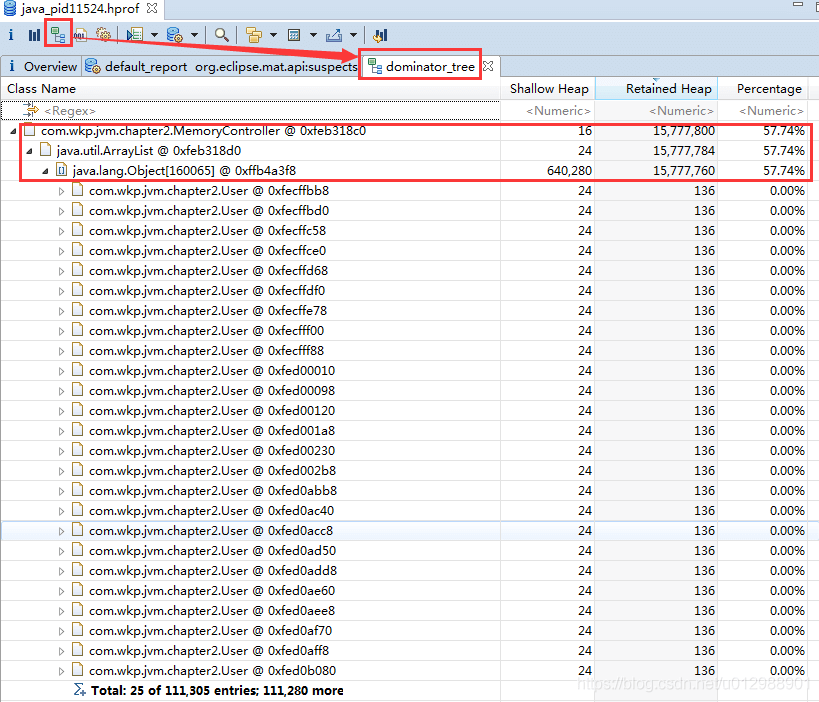Select the User @ 0xfecfff00 row
Image resolution: width=819 pixels, height=702 pixels.
405,331
